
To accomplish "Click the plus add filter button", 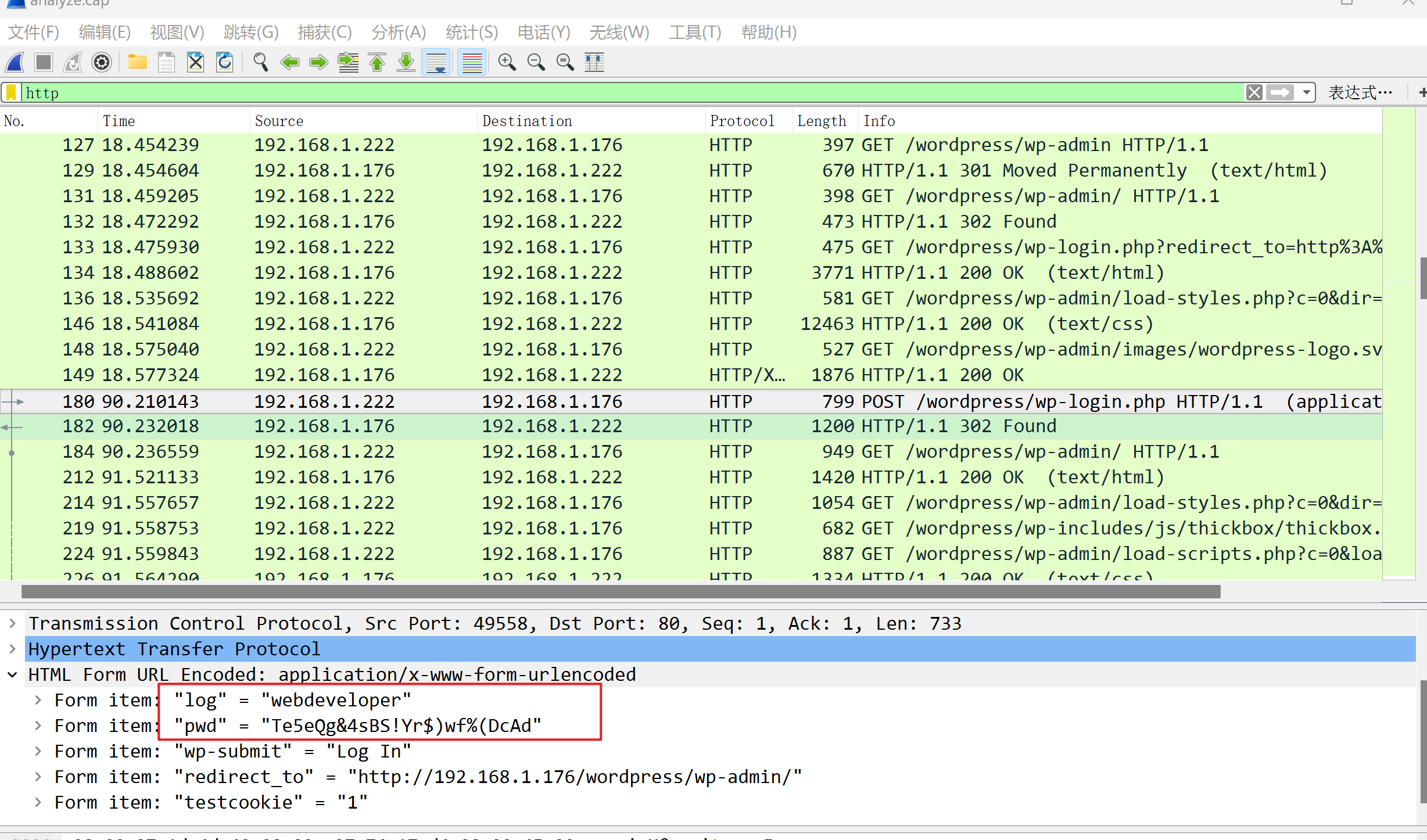I will pos(1422,92).
